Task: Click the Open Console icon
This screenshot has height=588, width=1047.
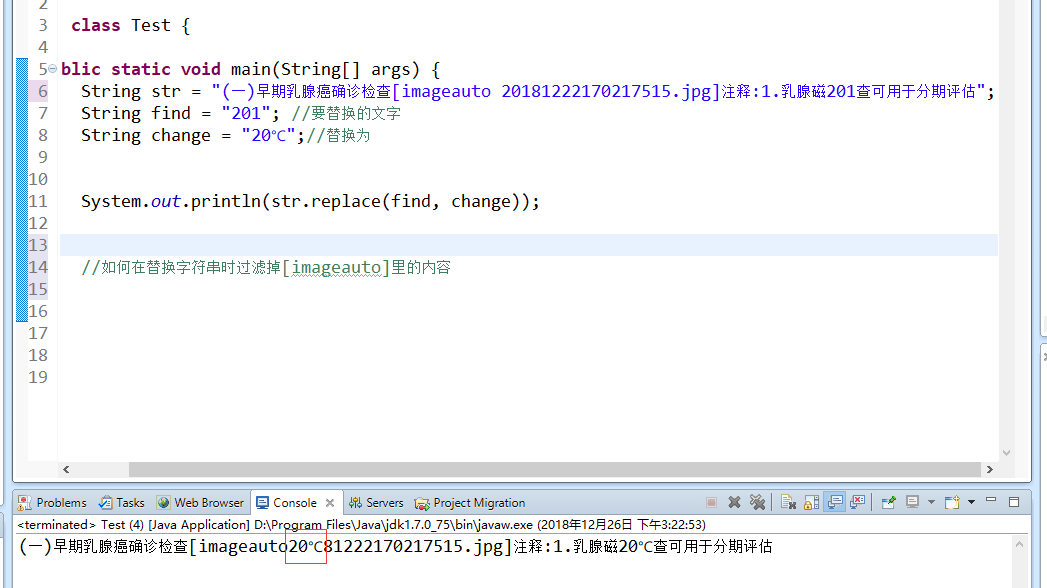Action: pyautogui.click(x=952, y=502)
